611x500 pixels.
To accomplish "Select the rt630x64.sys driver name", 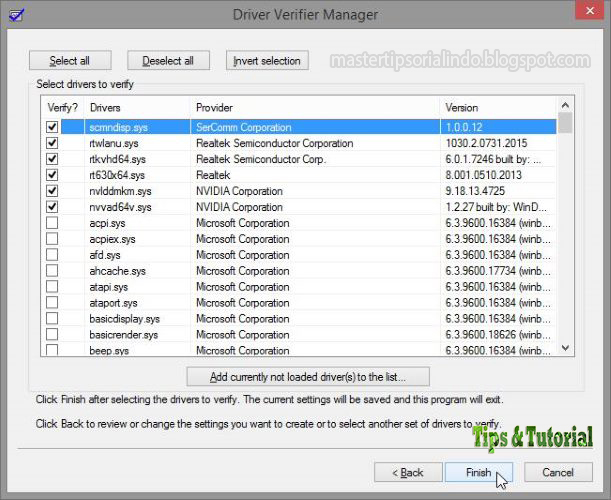I will coord(117,175).
